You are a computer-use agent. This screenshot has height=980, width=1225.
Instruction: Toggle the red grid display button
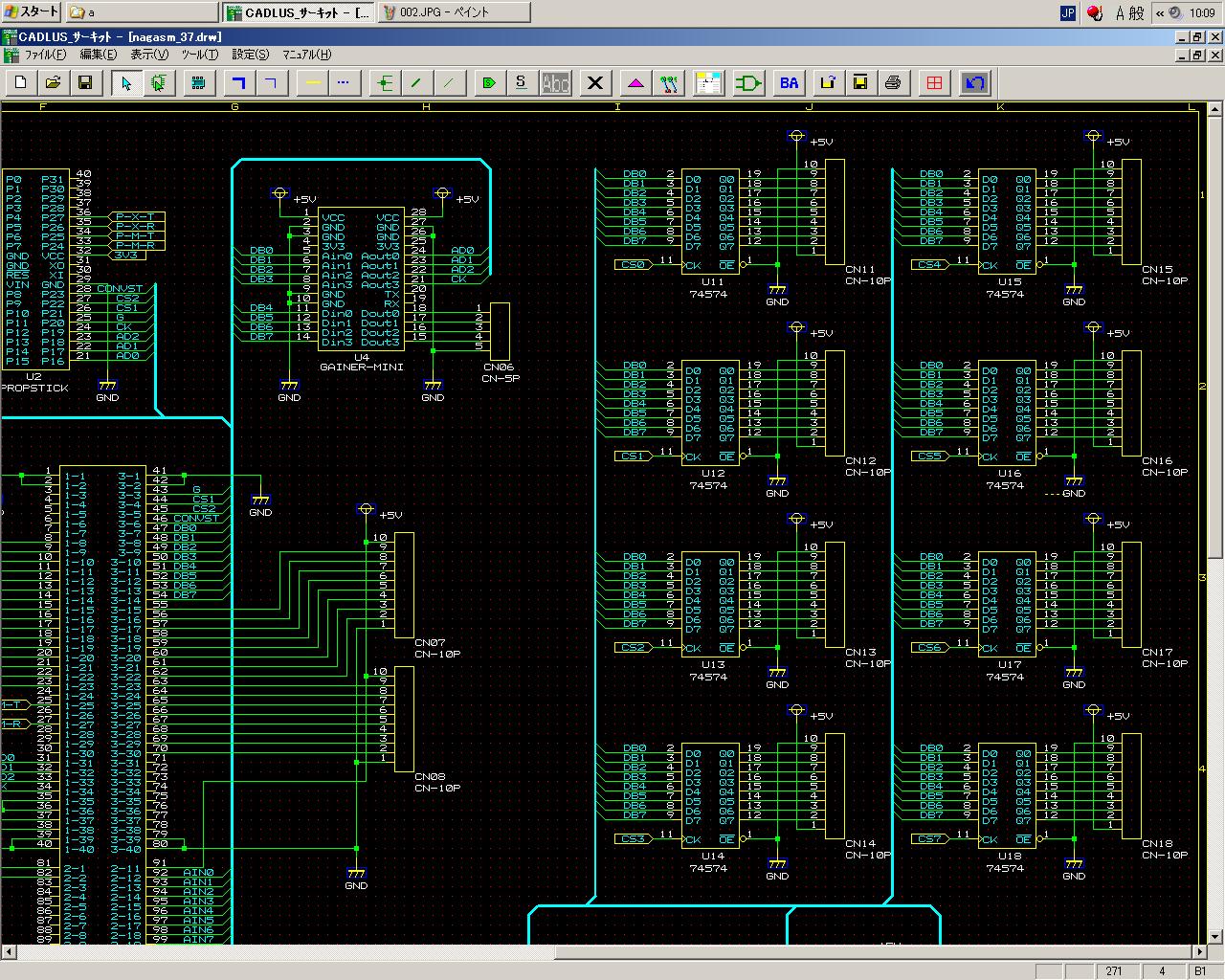[934, 83]
